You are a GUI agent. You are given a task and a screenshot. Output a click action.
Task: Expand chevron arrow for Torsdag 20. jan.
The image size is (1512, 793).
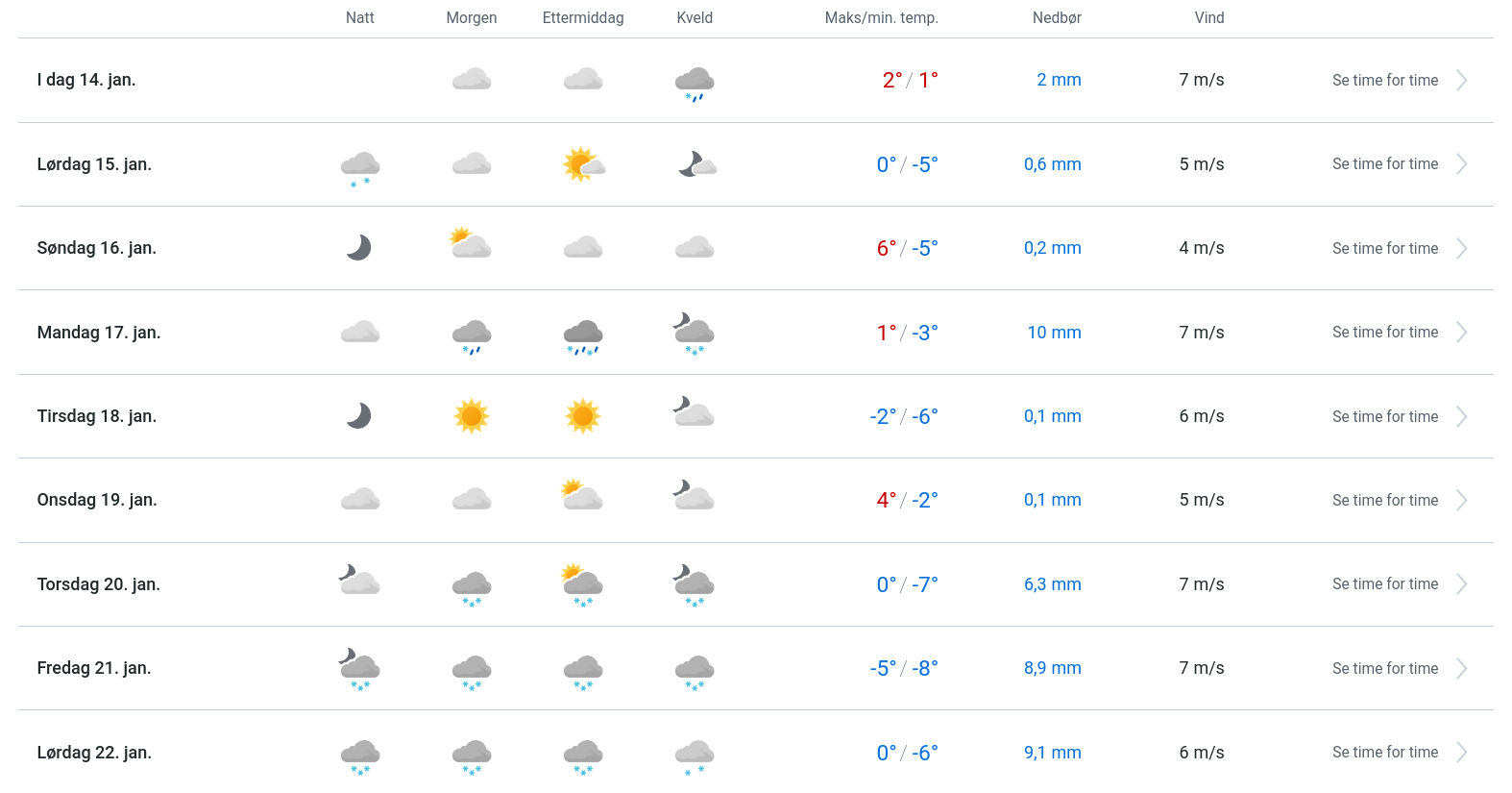pos(1461,584)
